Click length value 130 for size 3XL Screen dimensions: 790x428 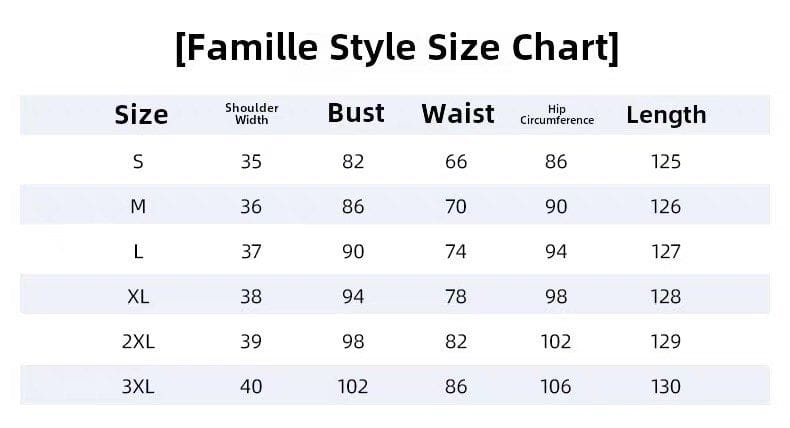pos(665,387)
